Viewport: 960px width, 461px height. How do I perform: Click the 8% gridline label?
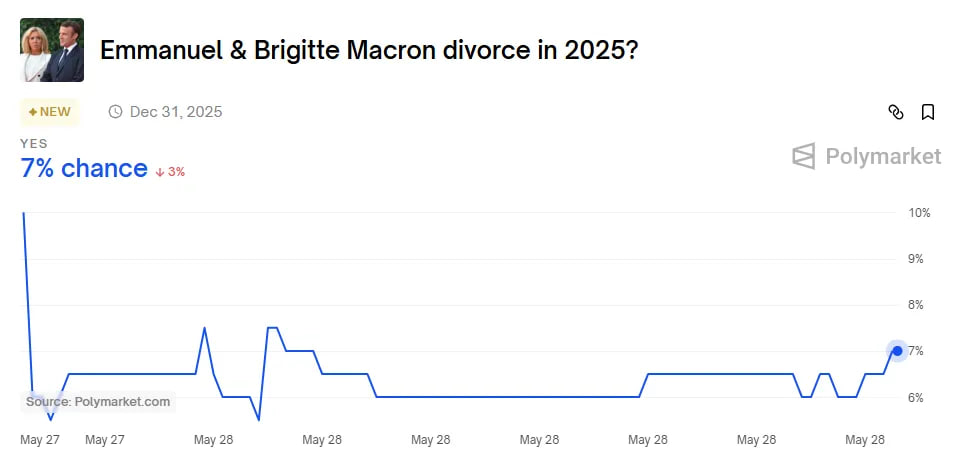[915, 305]
